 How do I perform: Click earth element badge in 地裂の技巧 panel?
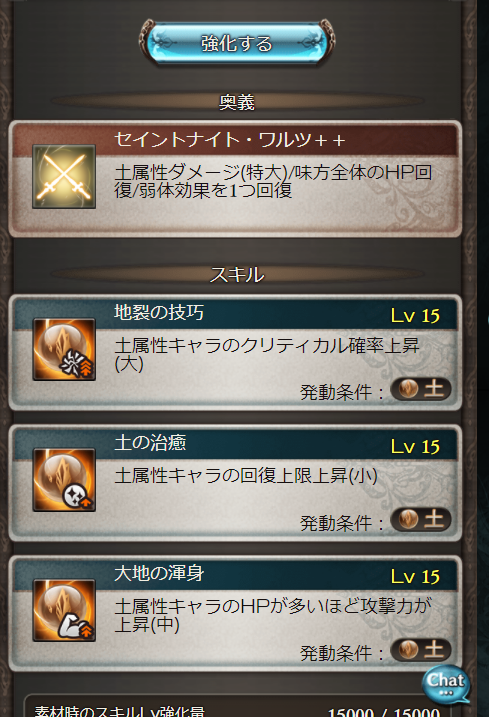420,389
